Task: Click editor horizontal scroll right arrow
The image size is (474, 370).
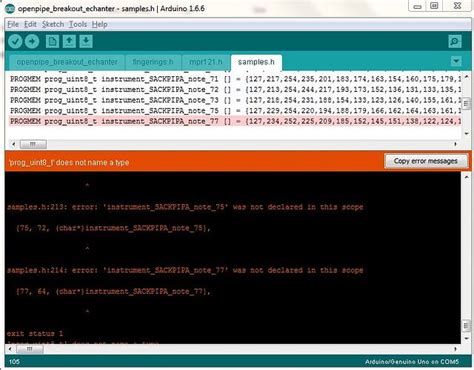Action: coord(456,144)
